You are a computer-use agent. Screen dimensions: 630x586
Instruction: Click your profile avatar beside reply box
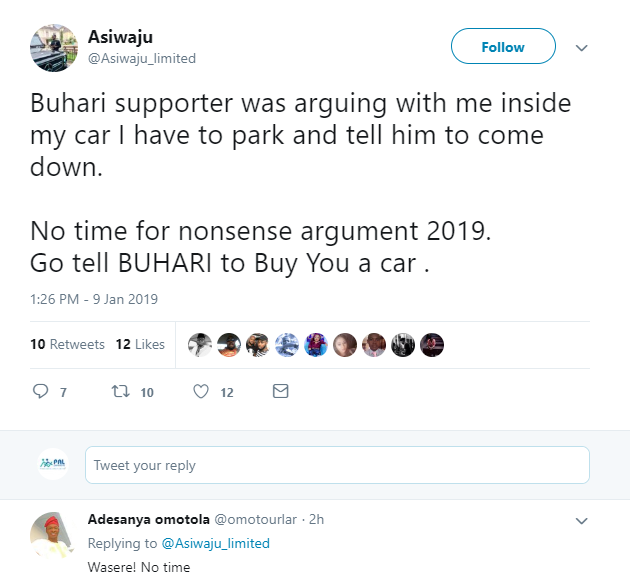tap(53, 464)
